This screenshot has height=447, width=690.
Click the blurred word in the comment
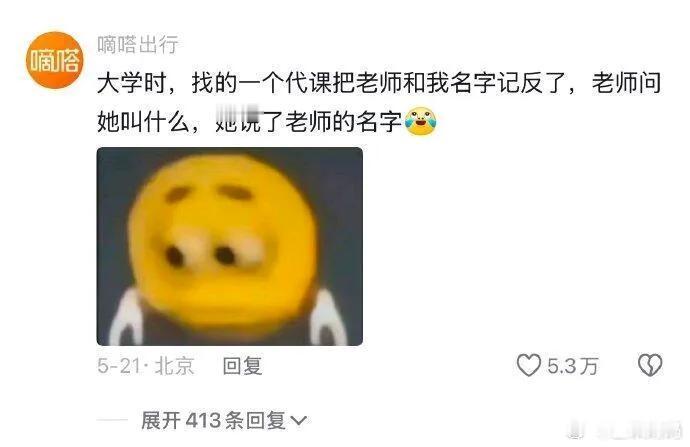238,120
